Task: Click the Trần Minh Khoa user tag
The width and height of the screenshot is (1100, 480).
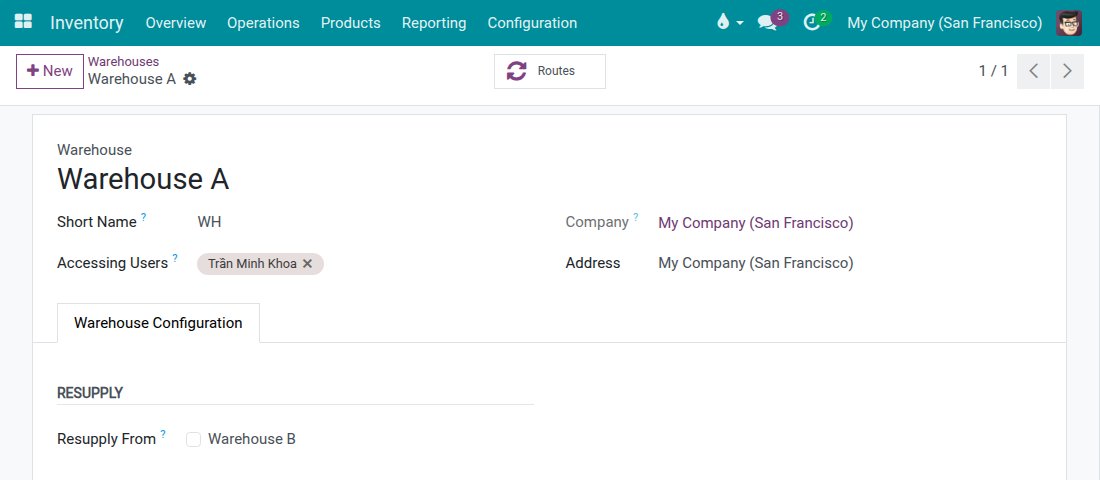Action: pos(252,264)
